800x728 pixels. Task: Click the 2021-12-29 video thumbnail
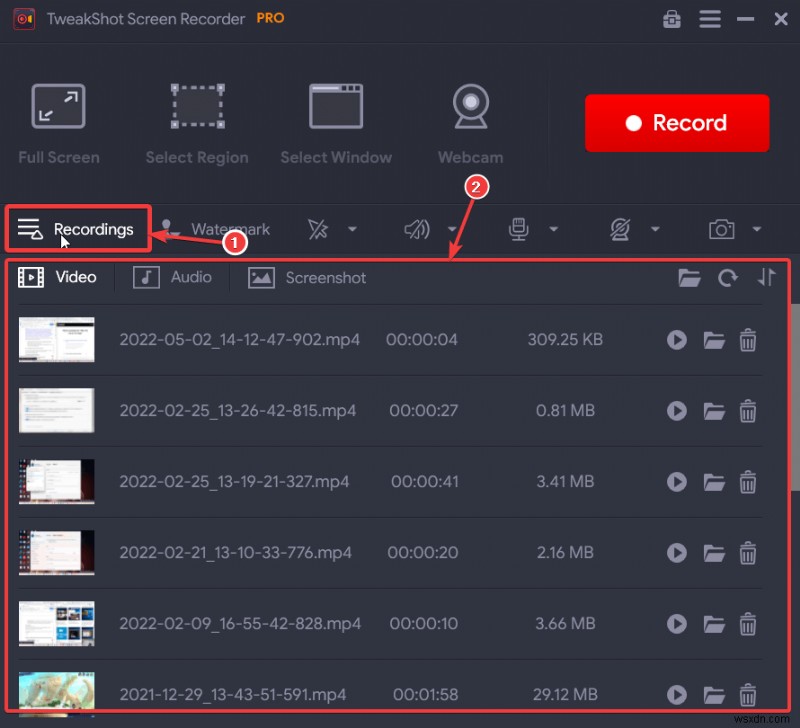coord(56,694)
